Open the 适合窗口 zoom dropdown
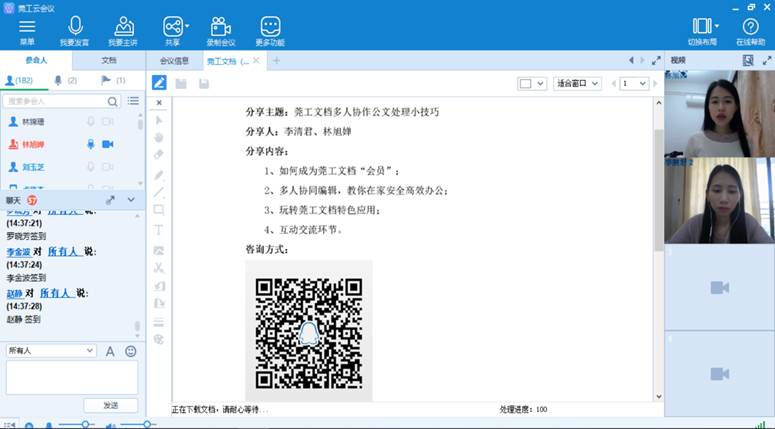The width and height of the screenshot is (775, 429). coord(577,83)
